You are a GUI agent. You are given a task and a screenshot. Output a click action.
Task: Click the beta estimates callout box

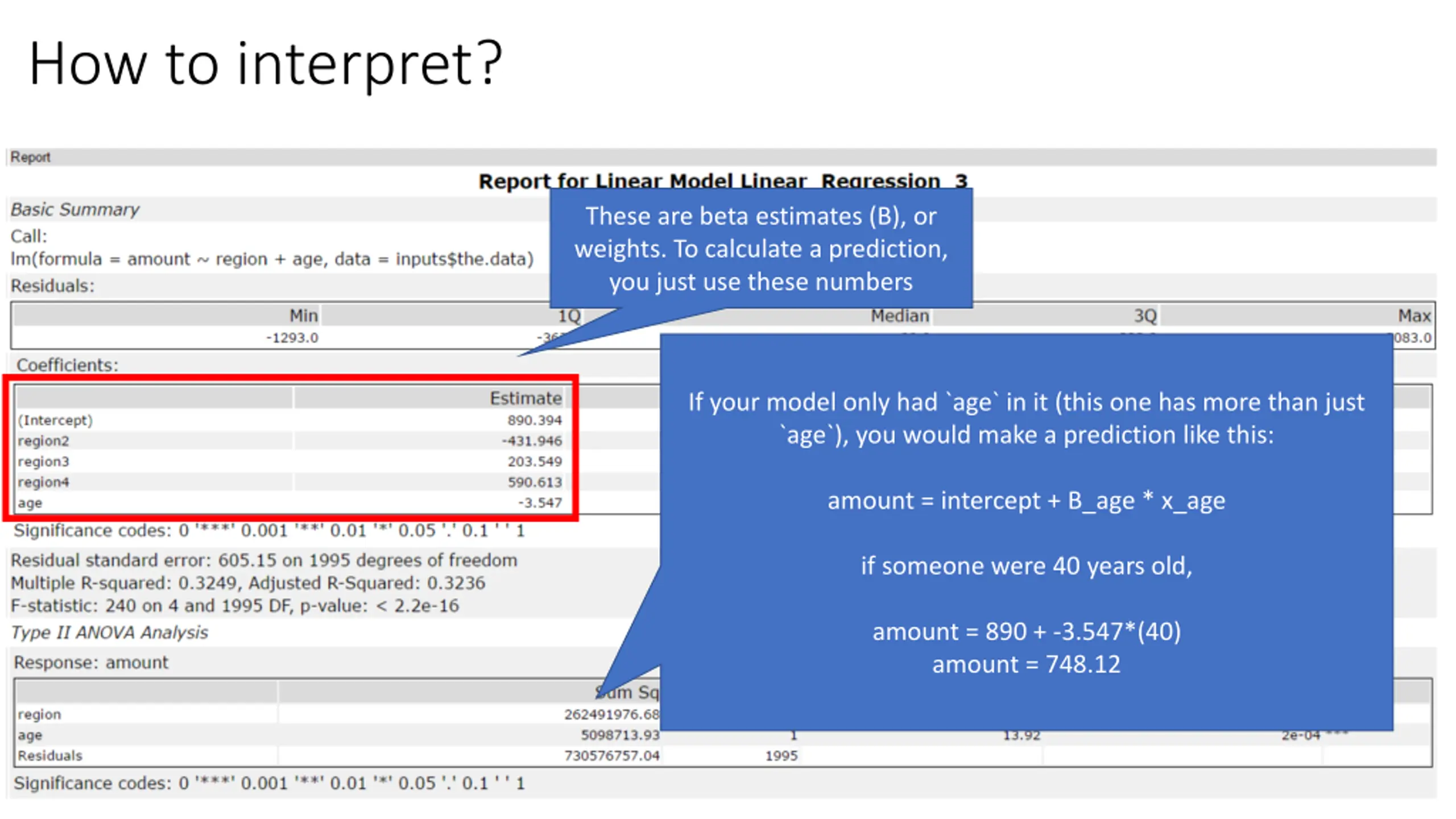coord(760,249)
